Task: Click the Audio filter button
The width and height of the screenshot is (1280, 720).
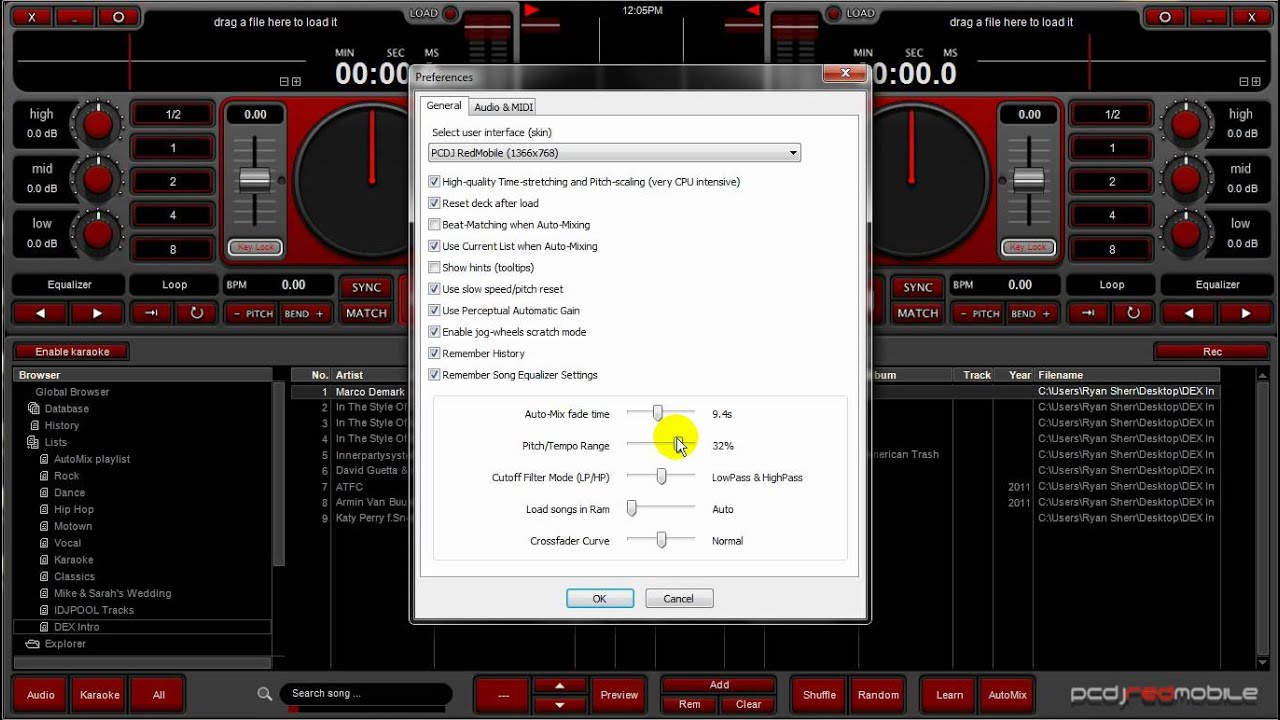Action: [x=41, y=695]
